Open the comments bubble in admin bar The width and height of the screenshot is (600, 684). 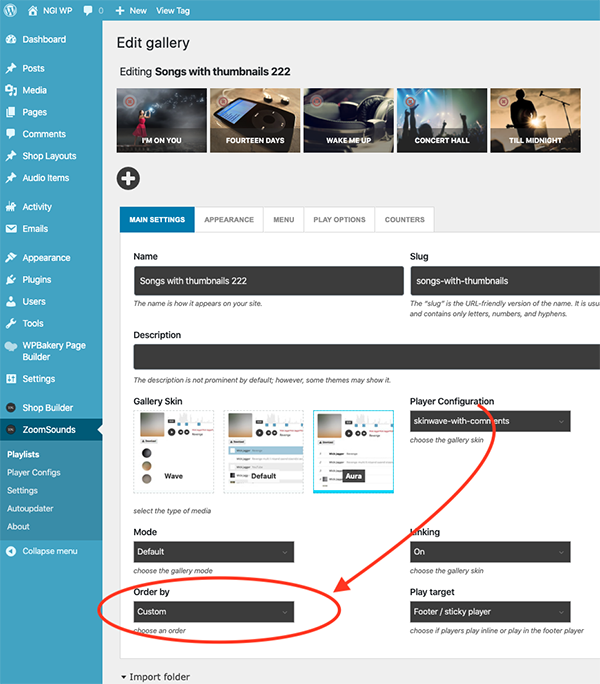click(x=90, y=10)
